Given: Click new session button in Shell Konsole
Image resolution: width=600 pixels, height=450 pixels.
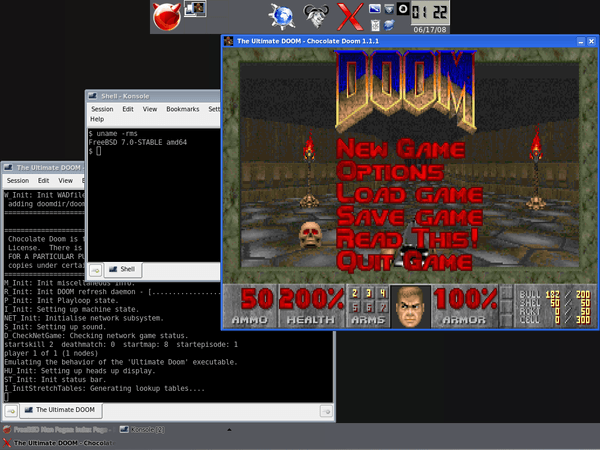Looking at the screenshot, I should tap(95, 271).
